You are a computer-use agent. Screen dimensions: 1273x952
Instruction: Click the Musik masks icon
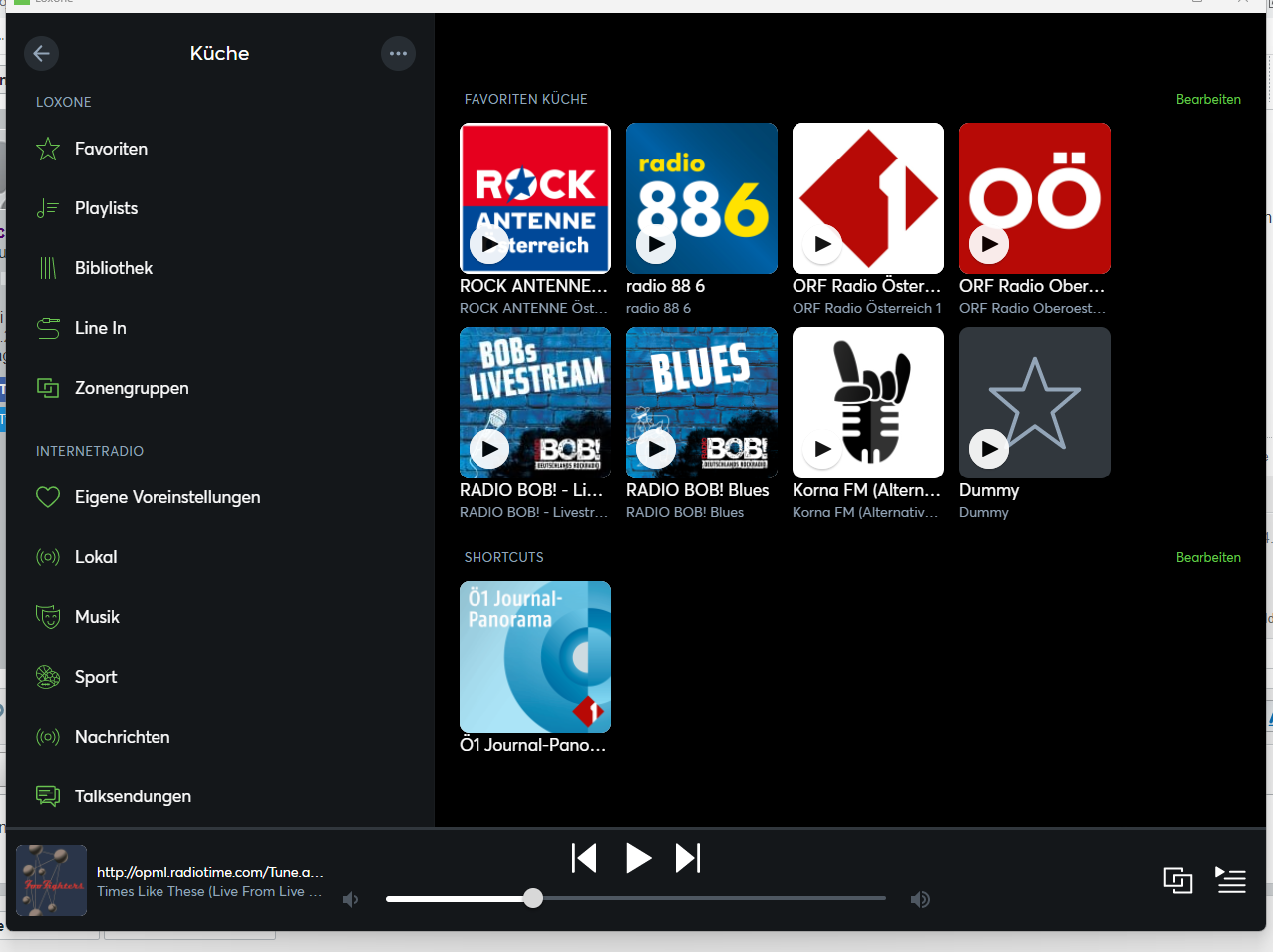(48, 617)
